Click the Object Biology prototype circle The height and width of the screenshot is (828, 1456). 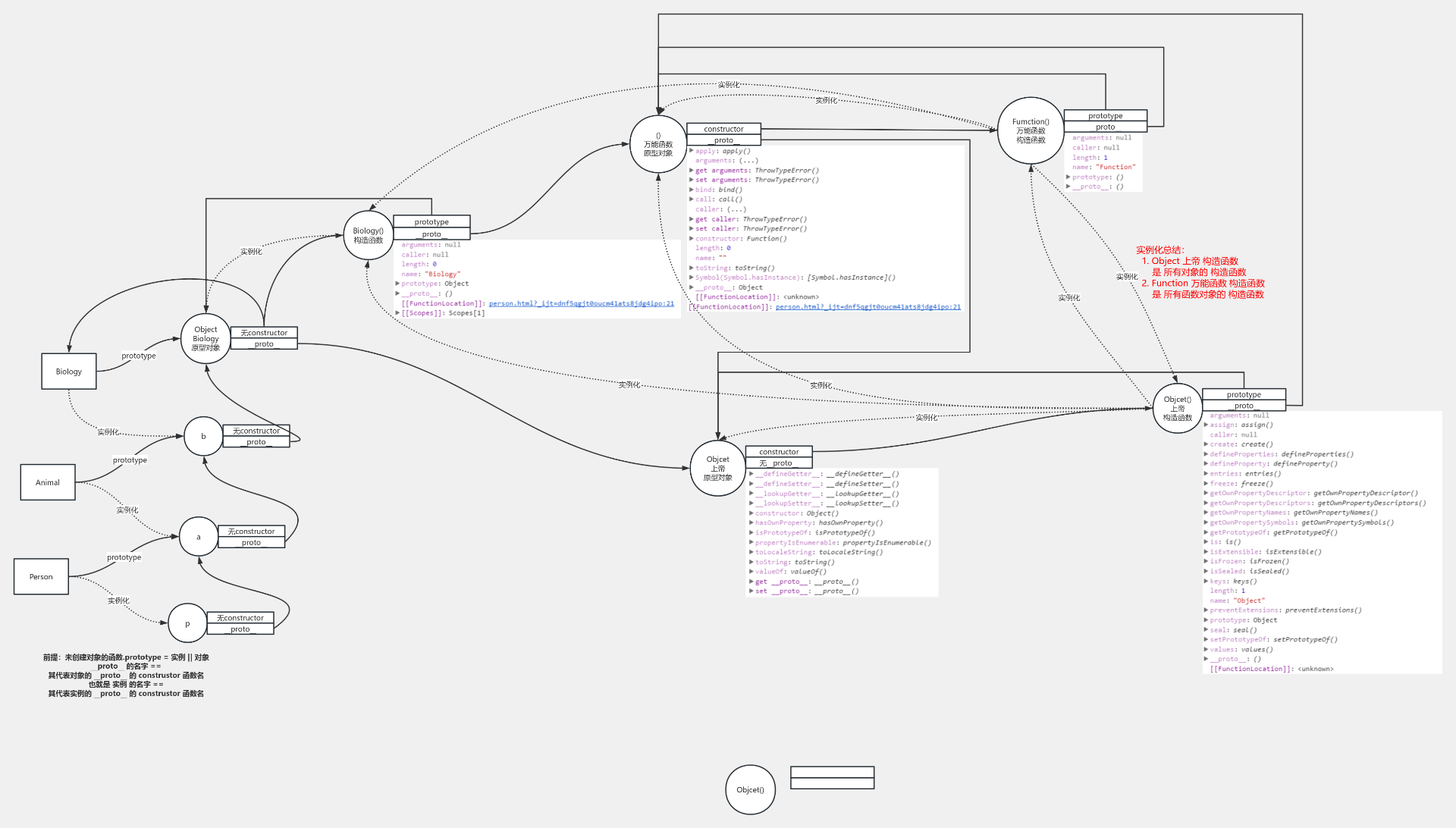pyautogui.click(x=206, y=338)
